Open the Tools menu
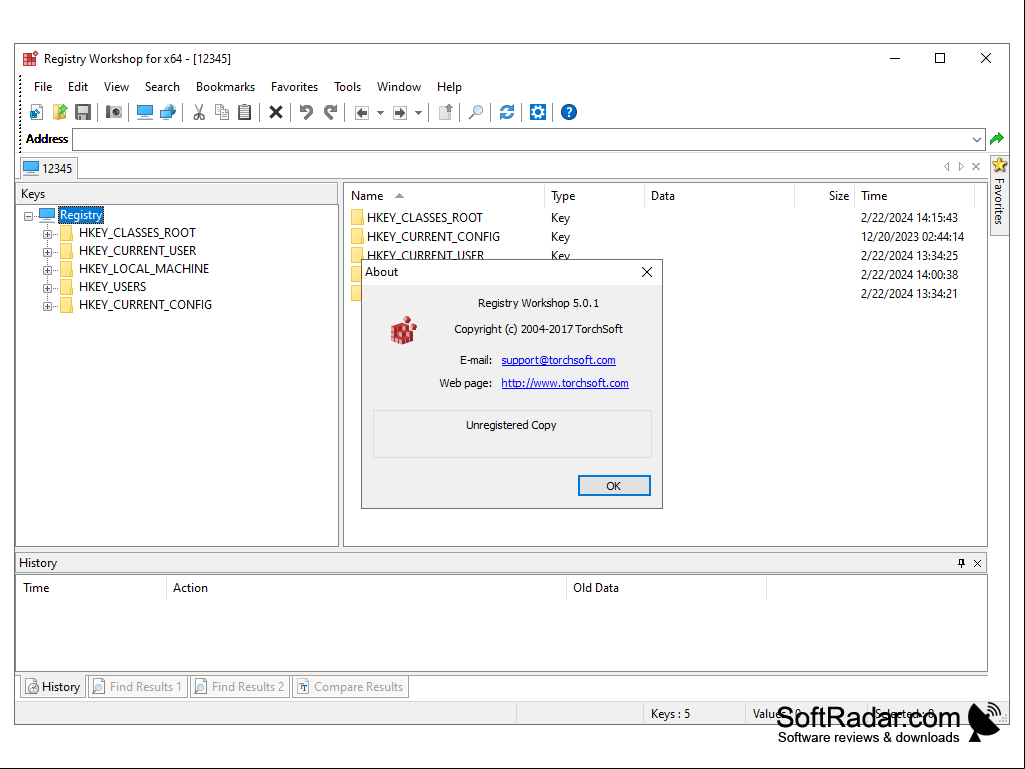The image size is (1025, 769). 347,87
